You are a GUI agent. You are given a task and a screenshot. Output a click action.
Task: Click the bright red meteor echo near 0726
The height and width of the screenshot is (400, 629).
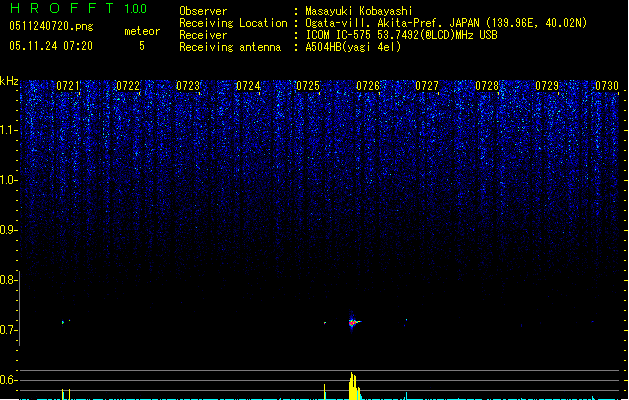point(353,322)
